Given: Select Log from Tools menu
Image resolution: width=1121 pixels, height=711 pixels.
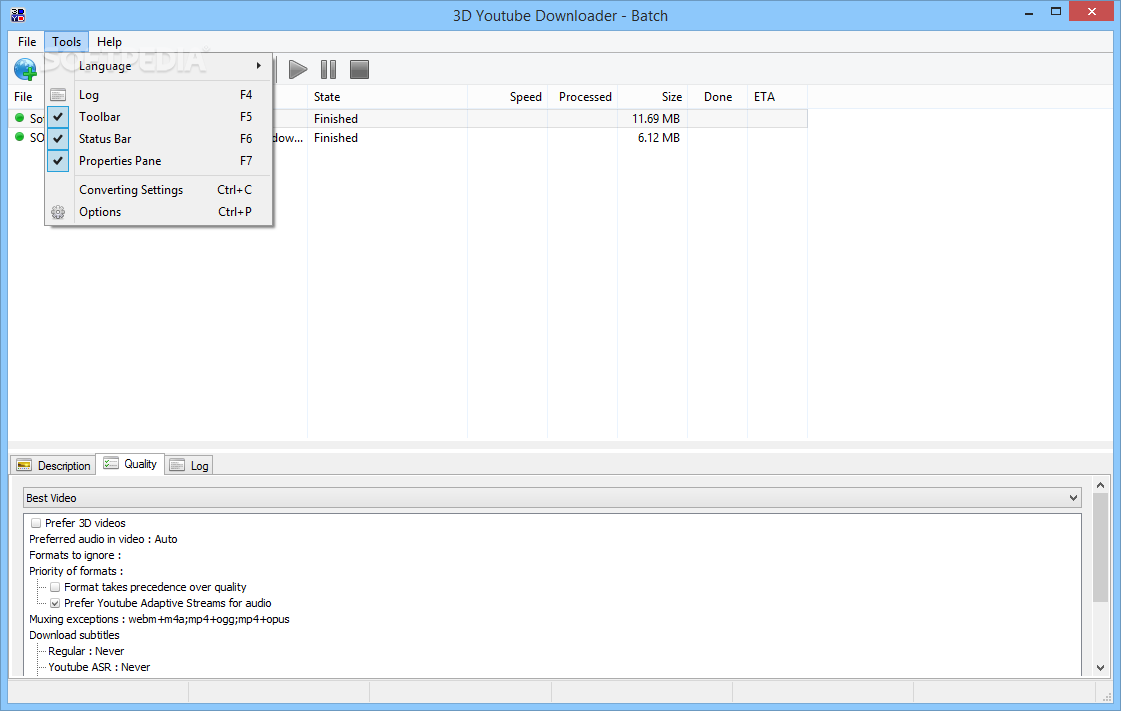Looking at the screenshot, I should (x=159, y=95).
